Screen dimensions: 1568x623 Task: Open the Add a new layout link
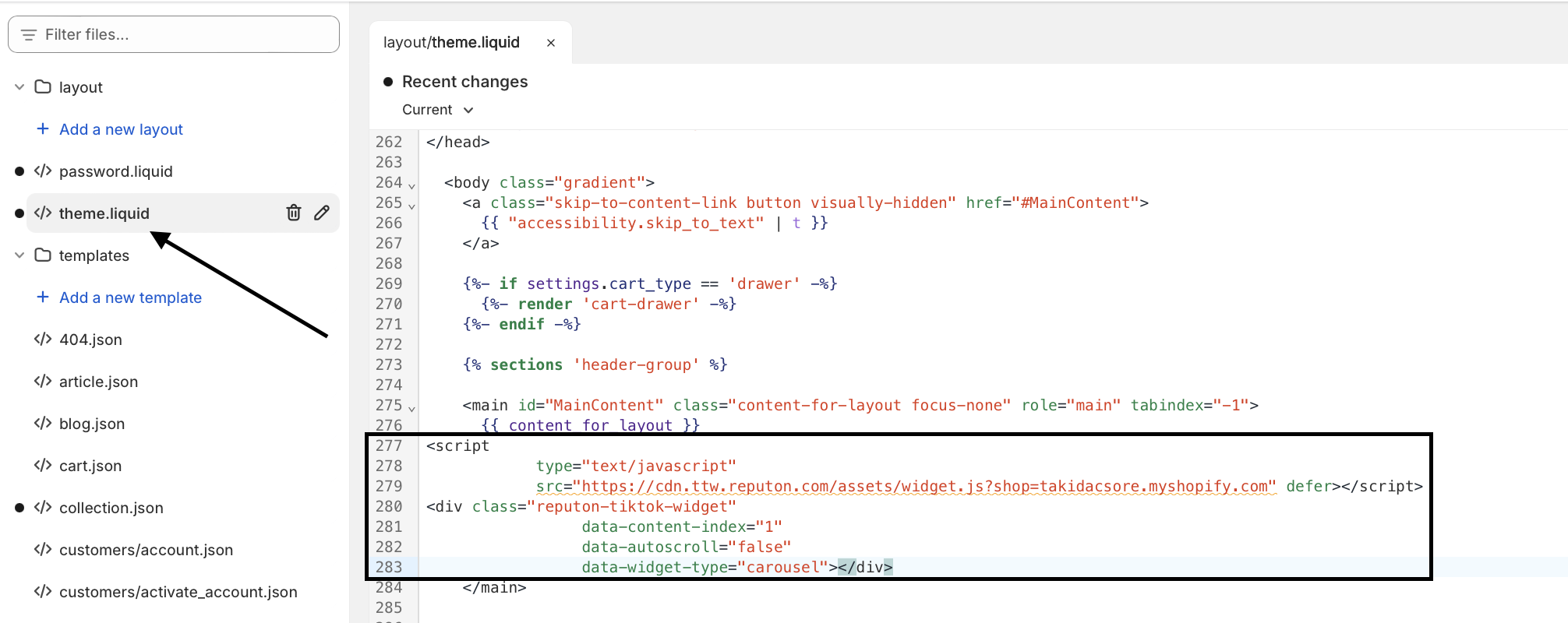(x=121, y=129)
